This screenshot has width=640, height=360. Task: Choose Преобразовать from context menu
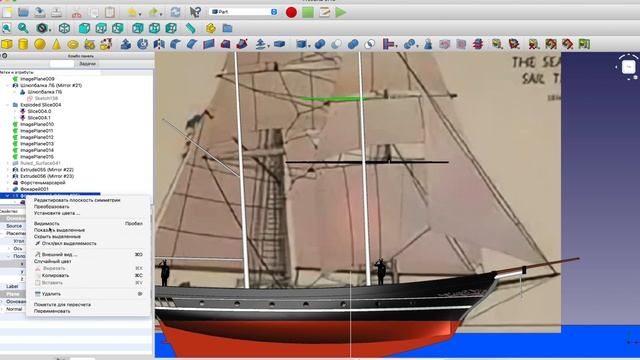coord(51,207)
